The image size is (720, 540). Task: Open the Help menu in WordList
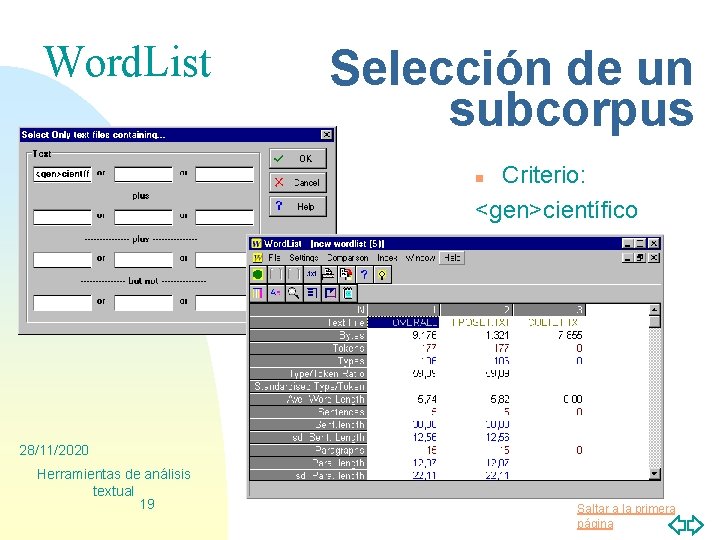coord(452,258)
